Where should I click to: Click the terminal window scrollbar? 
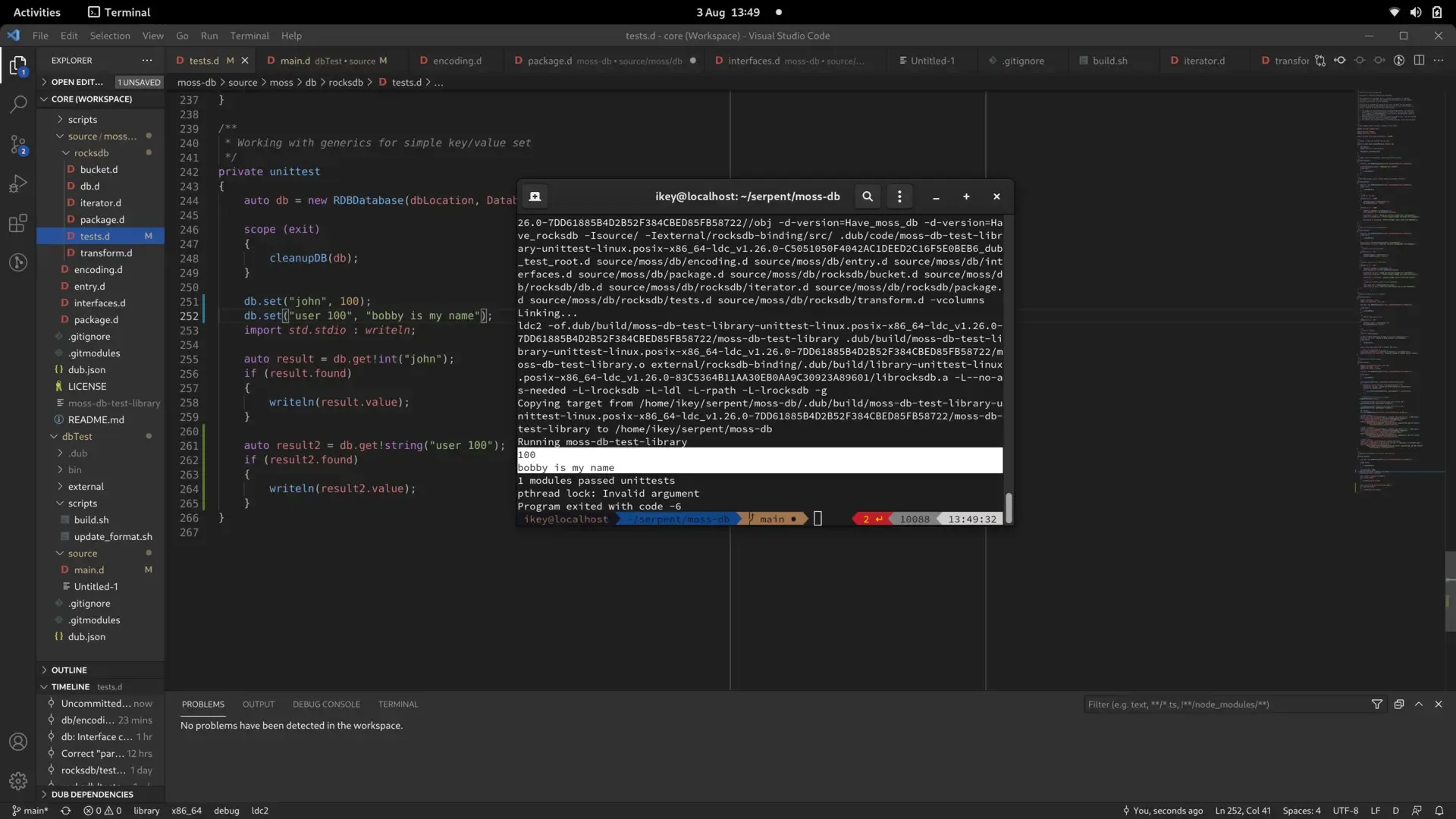point(1009,507)
